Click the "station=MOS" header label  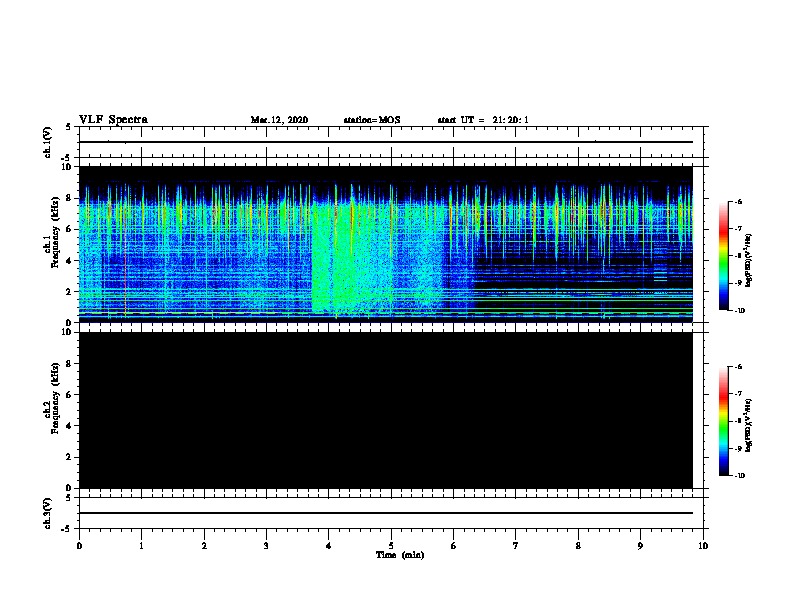coord(372,120)
